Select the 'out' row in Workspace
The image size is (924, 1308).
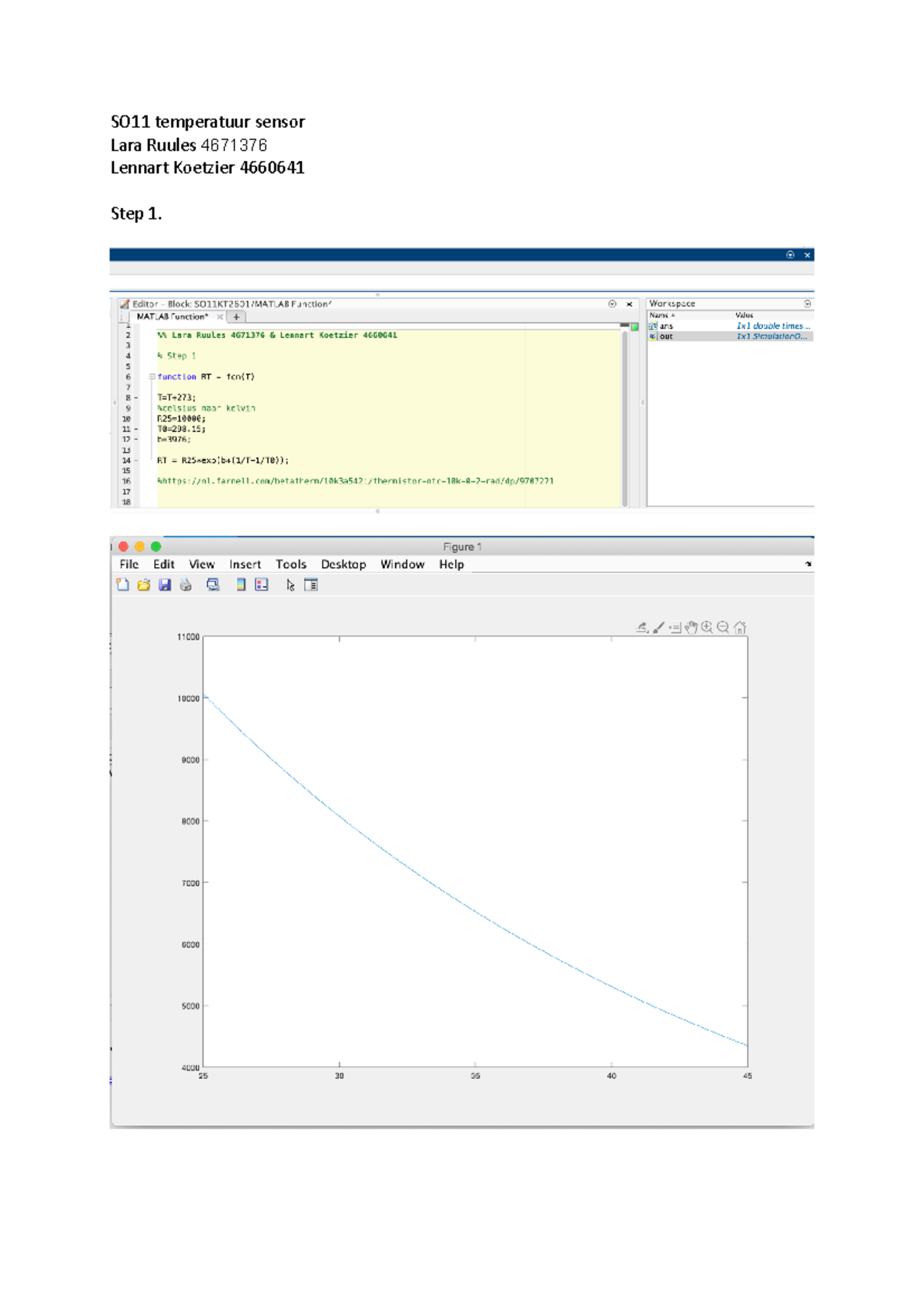coord(730,336)
